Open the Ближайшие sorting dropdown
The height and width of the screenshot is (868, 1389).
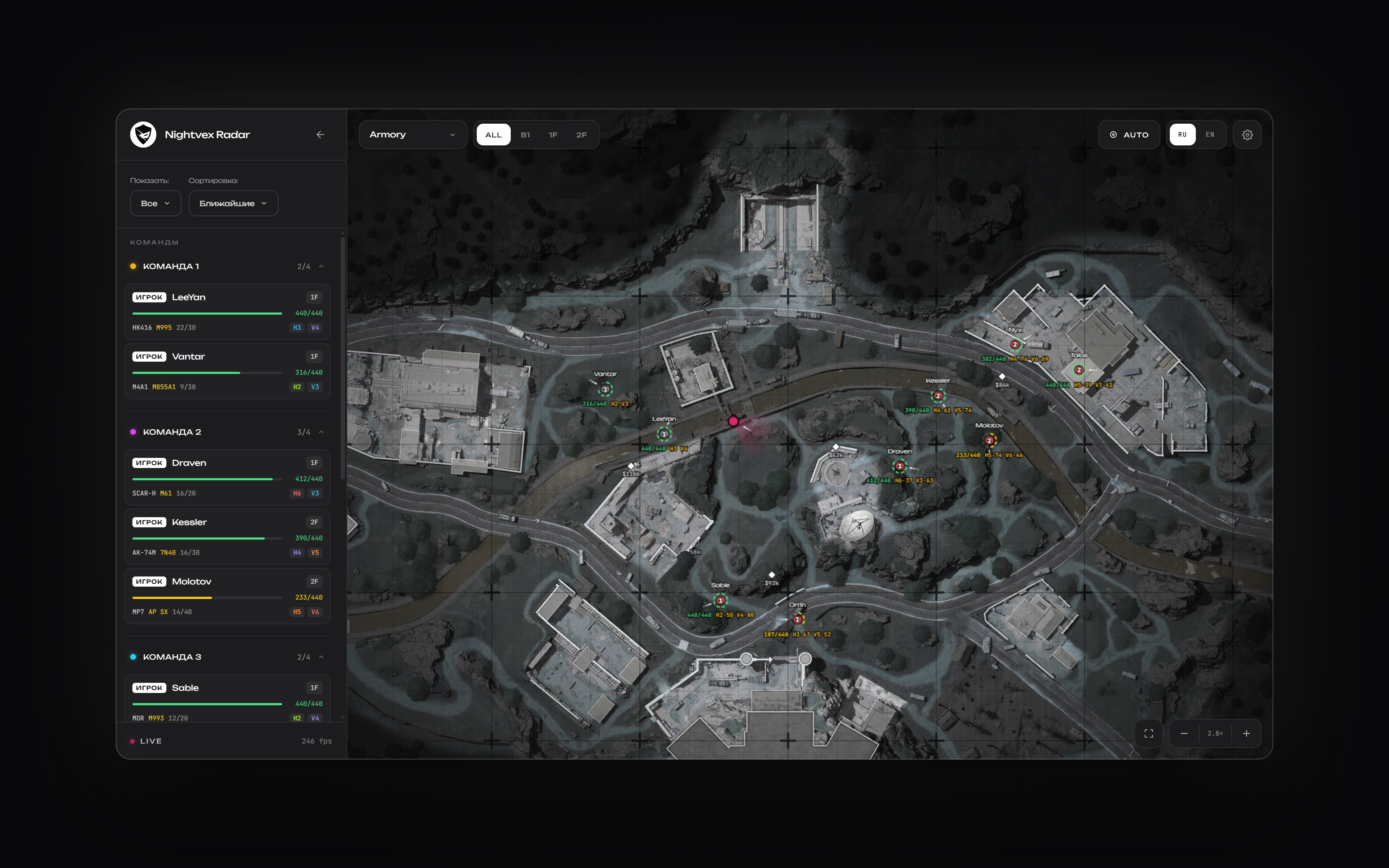point(233,203)
